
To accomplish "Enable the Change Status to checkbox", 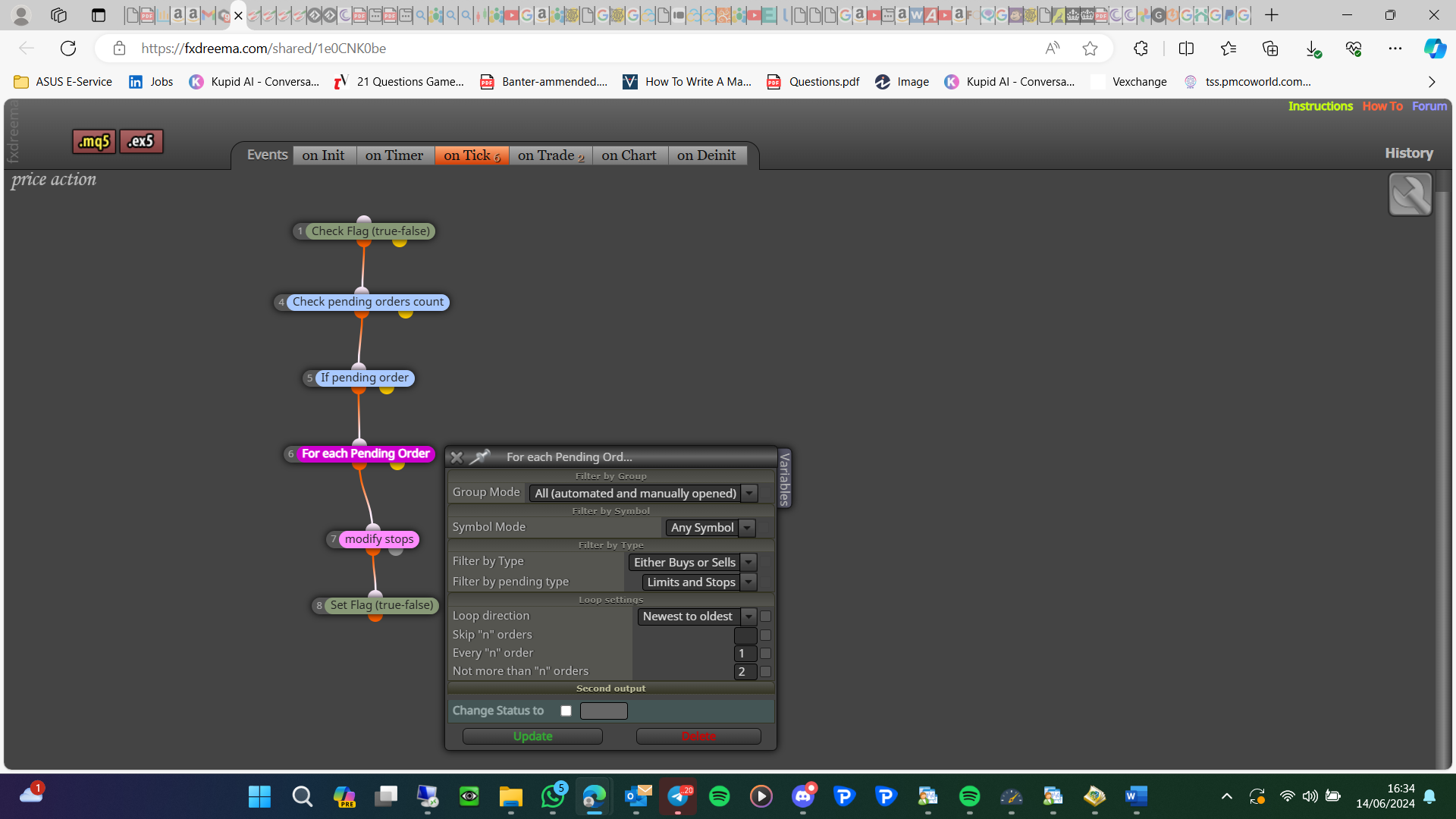I will click(566, 711).
